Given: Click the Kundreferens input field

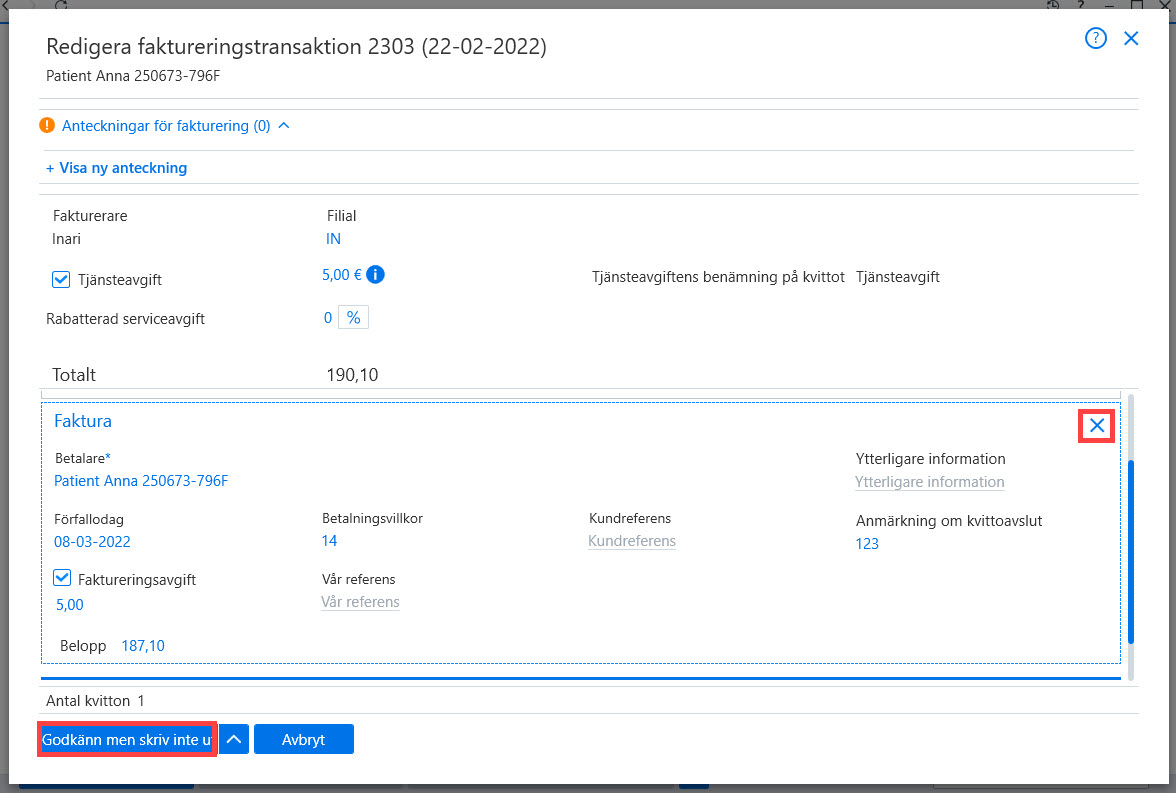Looking at the screenshot, I should 632,541.
